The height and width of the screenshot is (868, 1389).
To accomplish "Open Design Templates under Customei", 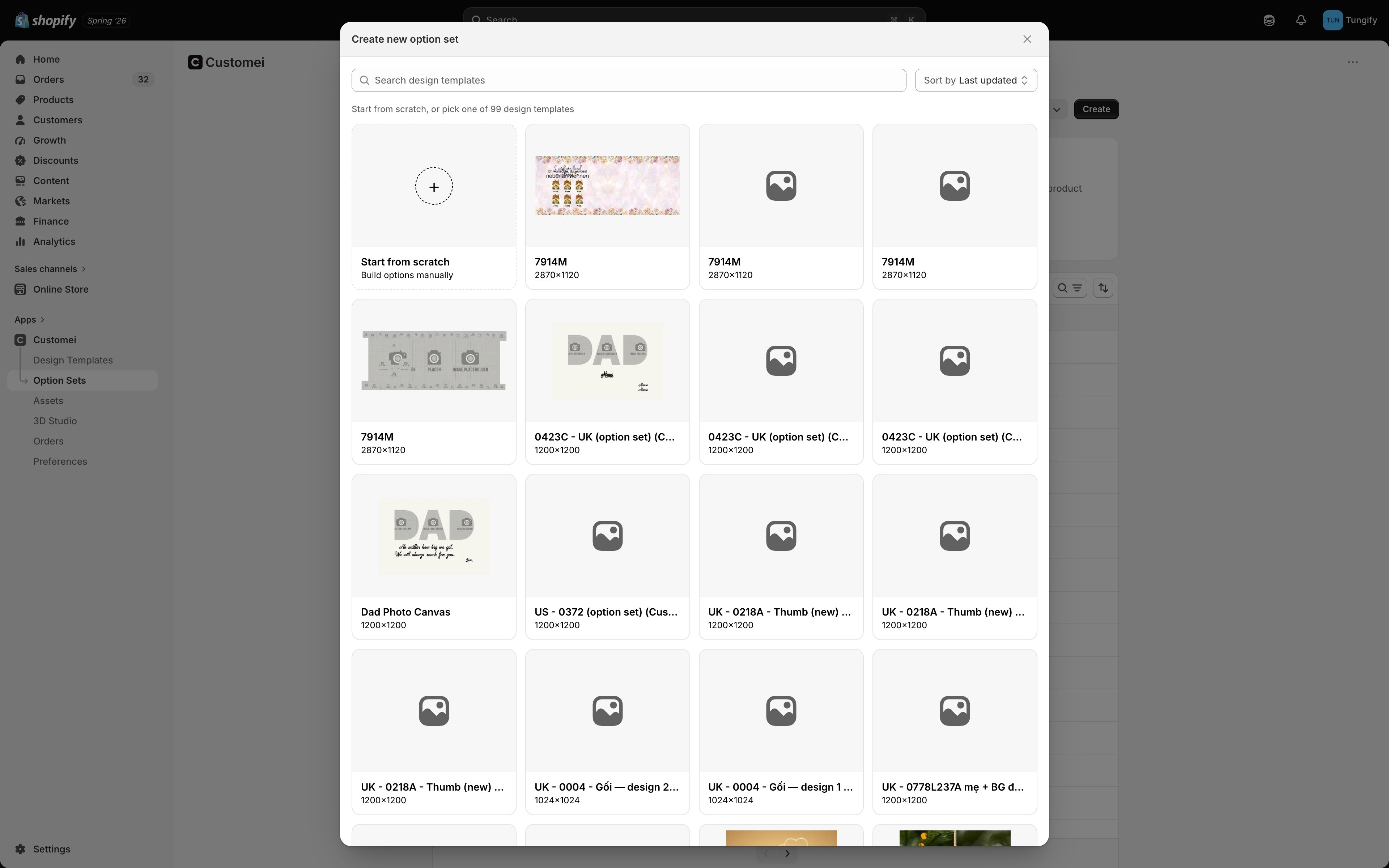I will point(73,360).
